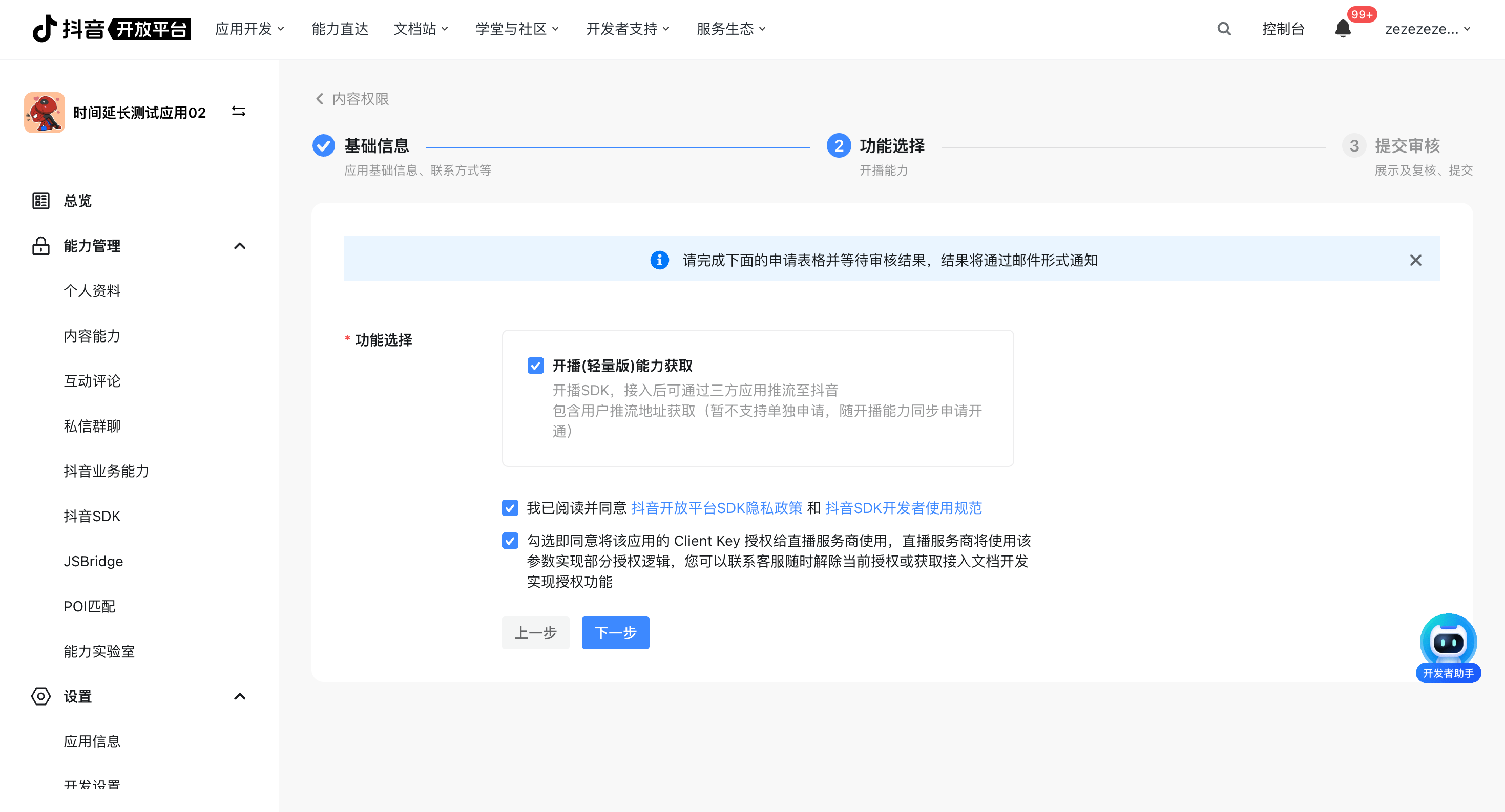Expand the 开发者支持 dropdown menu

(628, 29)
